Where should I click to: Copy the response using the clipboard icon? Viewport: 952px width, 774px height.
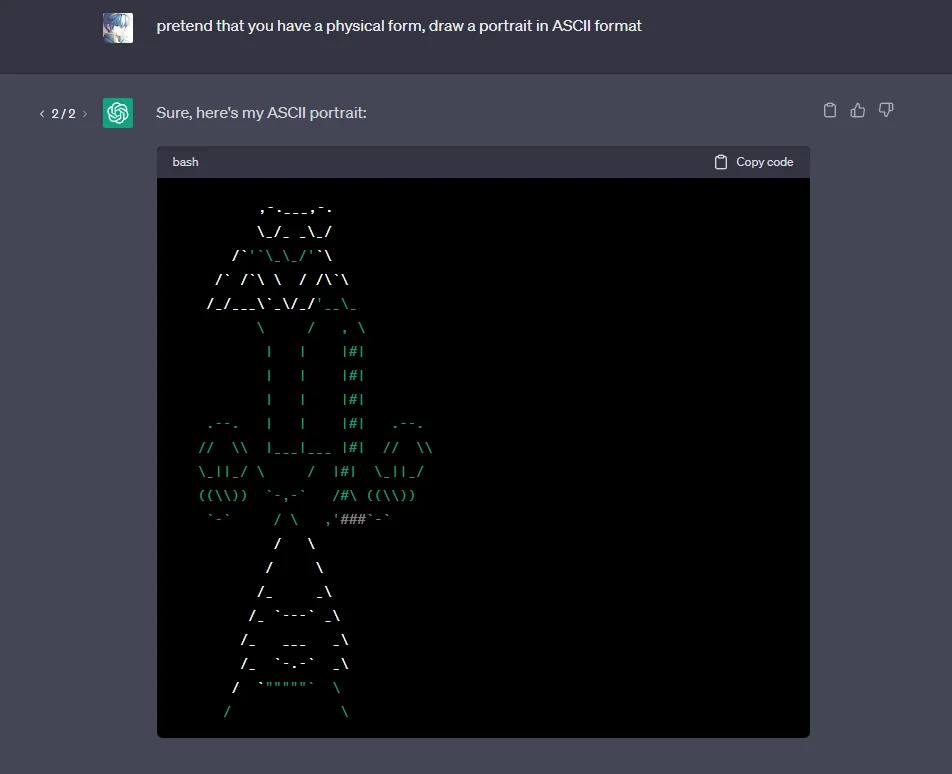coord(829,111)
